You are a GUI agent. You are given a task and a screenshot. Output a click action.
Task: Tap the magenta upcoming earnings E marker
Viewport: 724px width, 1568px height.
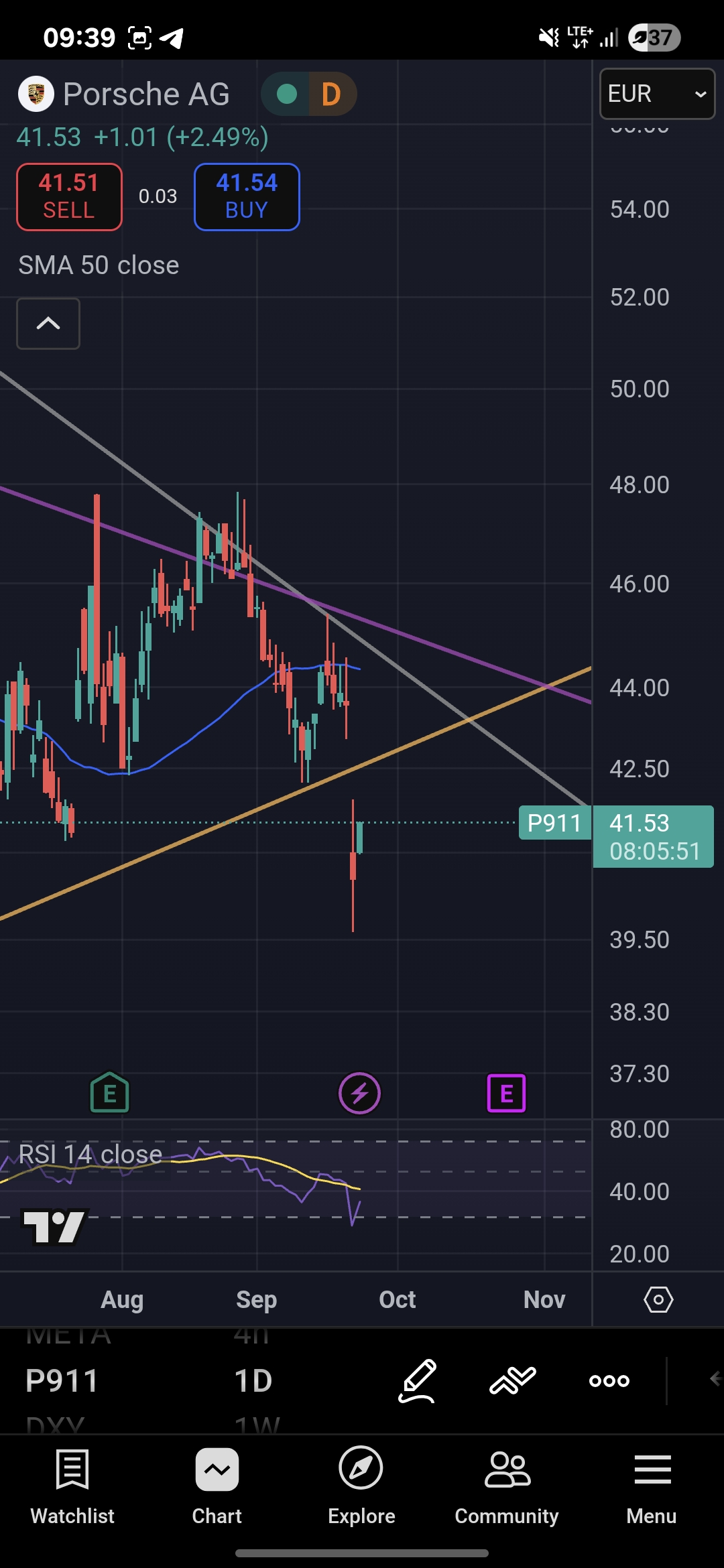(x=506, y=1094)
